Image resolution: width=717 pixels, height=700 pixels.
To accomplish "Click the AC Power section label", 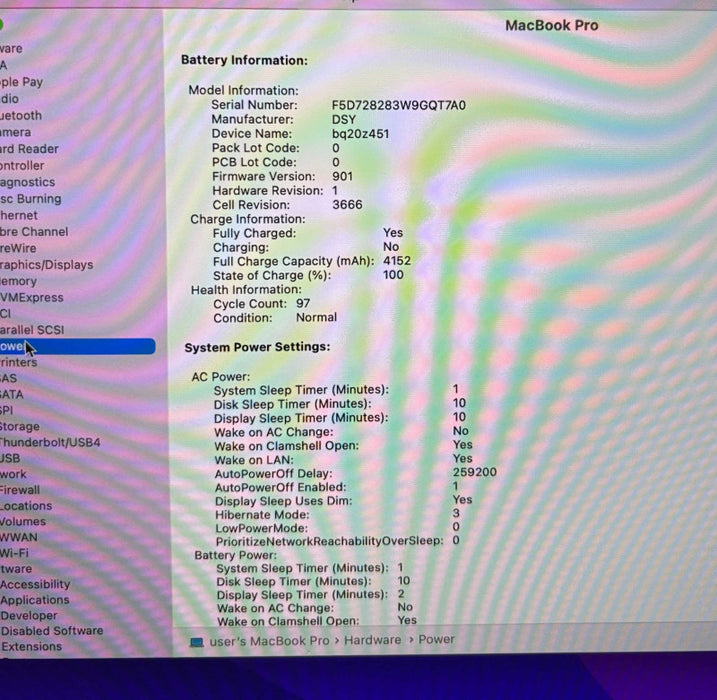I will pyautogui.click(x=221, y=377).
